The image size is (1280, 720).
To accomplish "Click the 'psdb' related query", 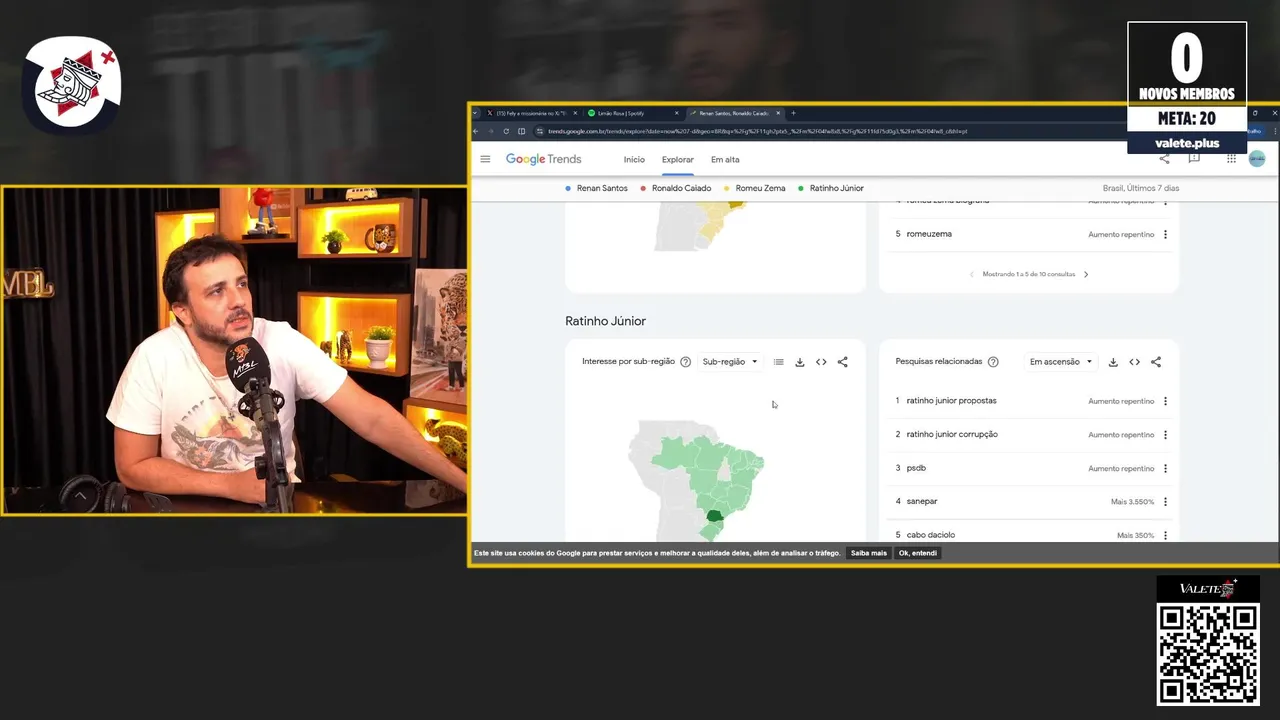I will point(916,468).
